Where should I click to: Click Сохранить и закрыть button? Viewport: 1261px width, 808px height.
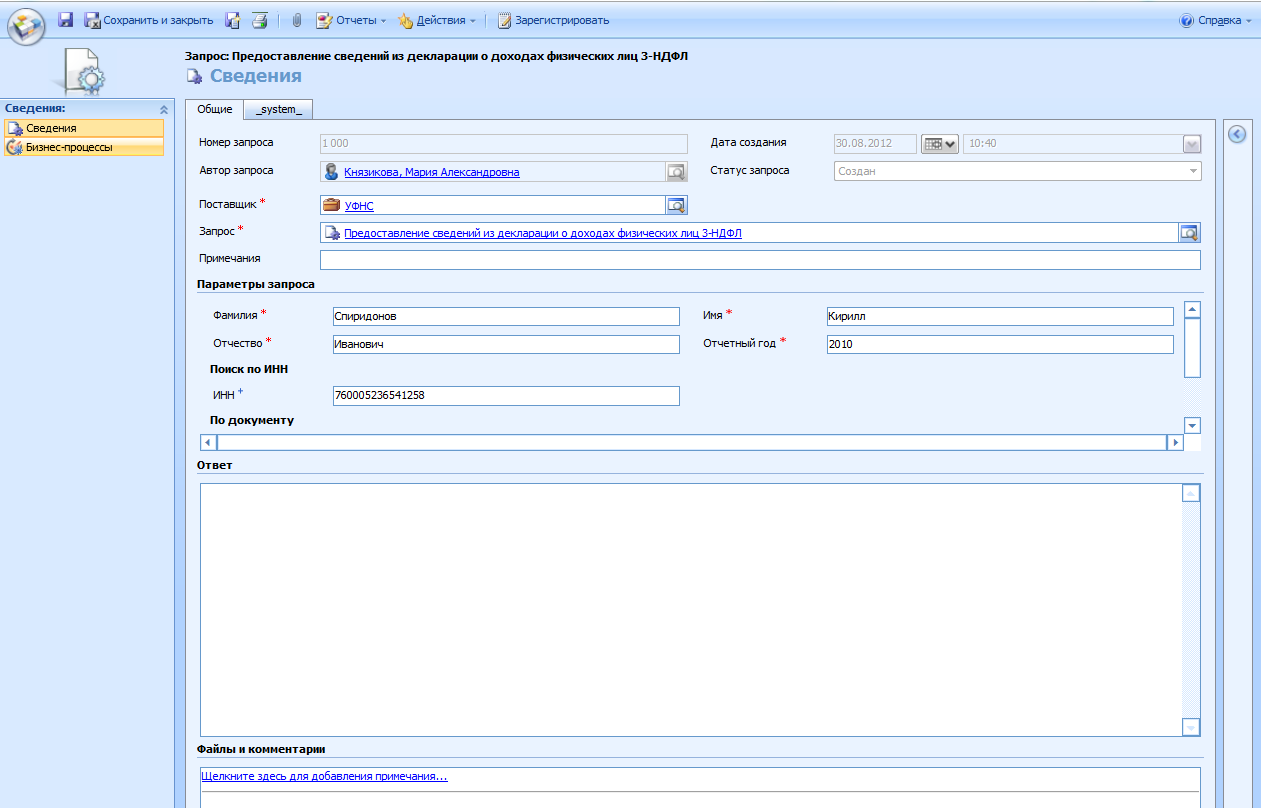[x=149, y=20]
